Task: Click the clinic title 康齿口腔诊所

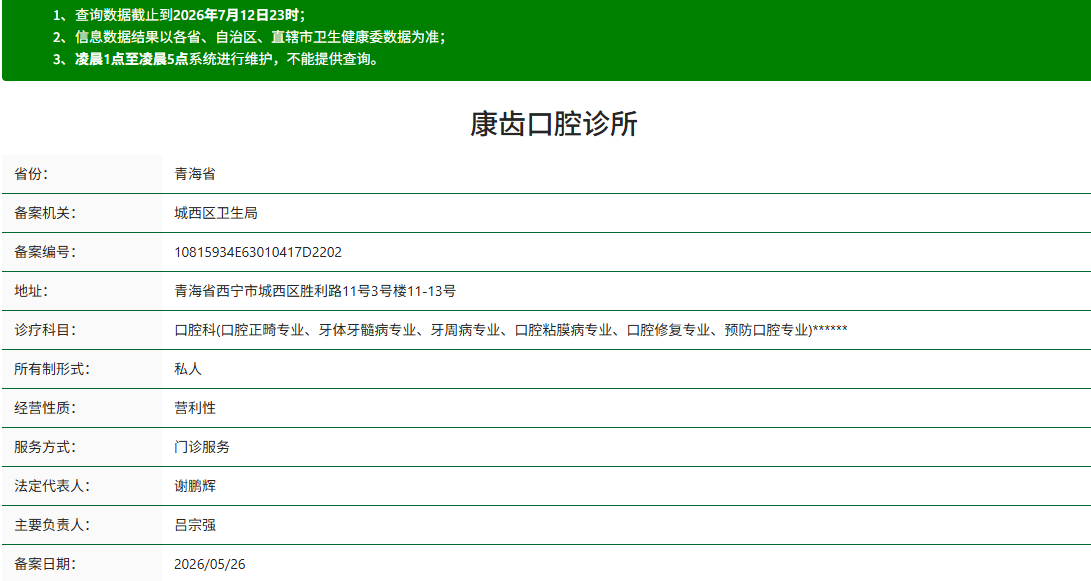Action: click(x=553, y=124)
